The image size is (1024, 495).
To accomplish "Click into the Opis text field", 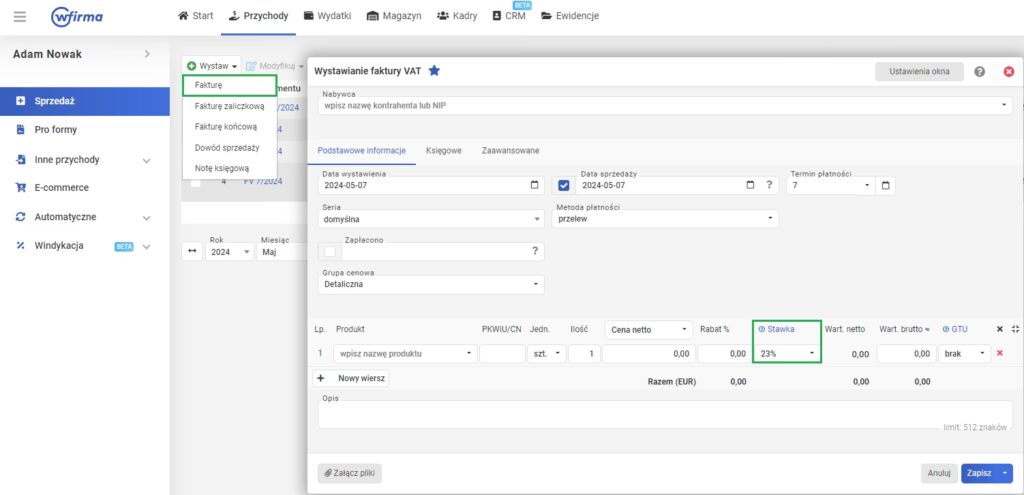I will point(664,415).
